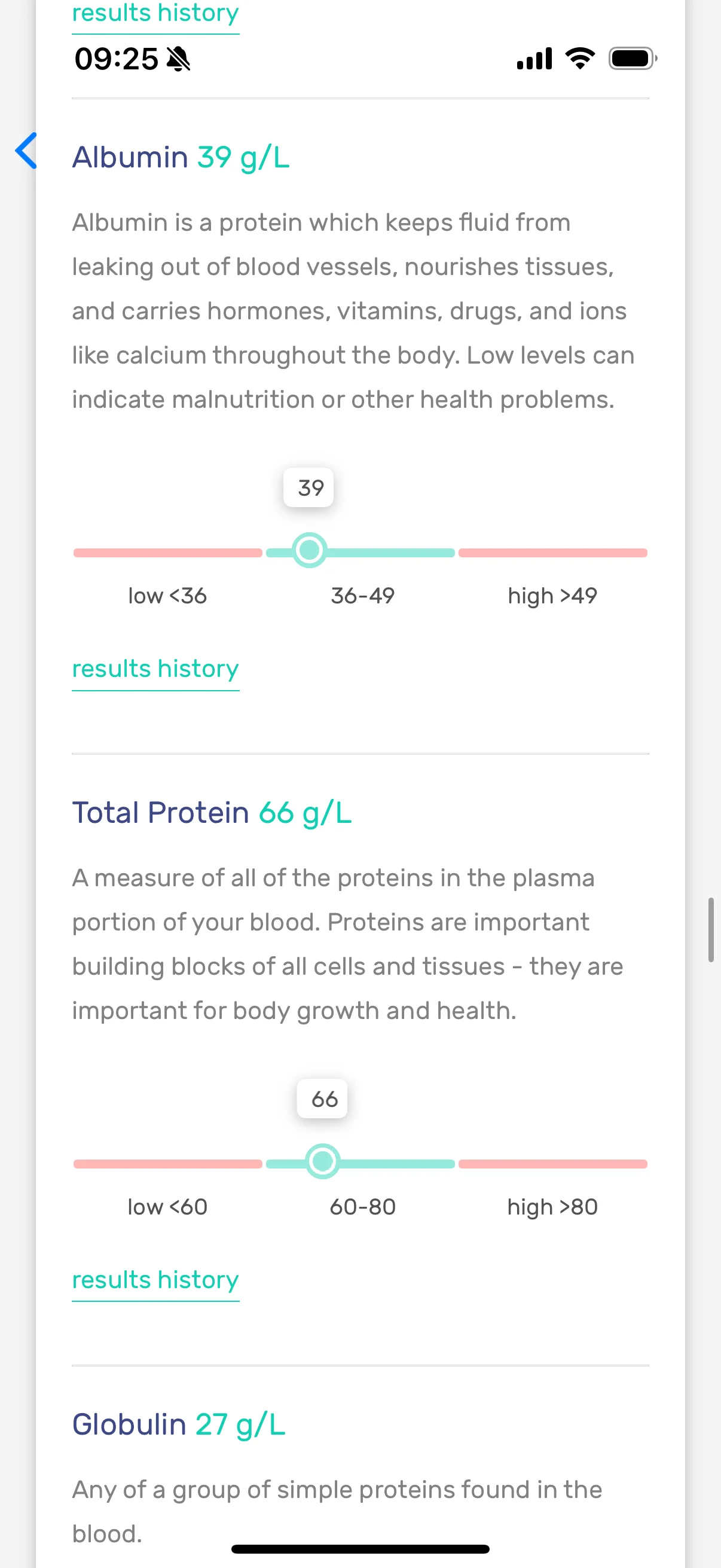
Task: Open Total Protein results history link
Action: pos(156,1280)
